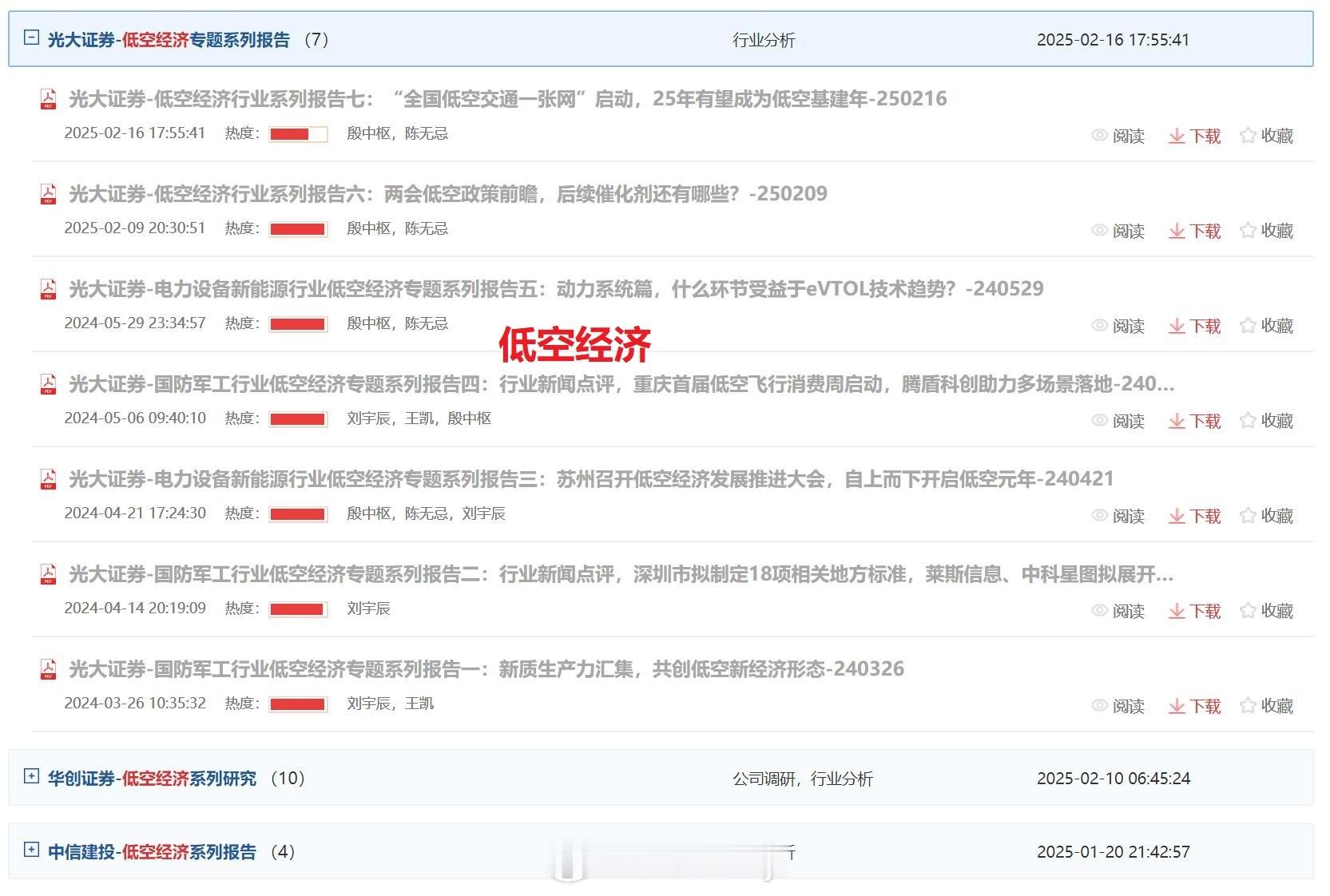Click authors 刘宇辰，王凯 under 专题系列报告一
The height and width of the screenshot is (896, 1330).
pos(390,704)
